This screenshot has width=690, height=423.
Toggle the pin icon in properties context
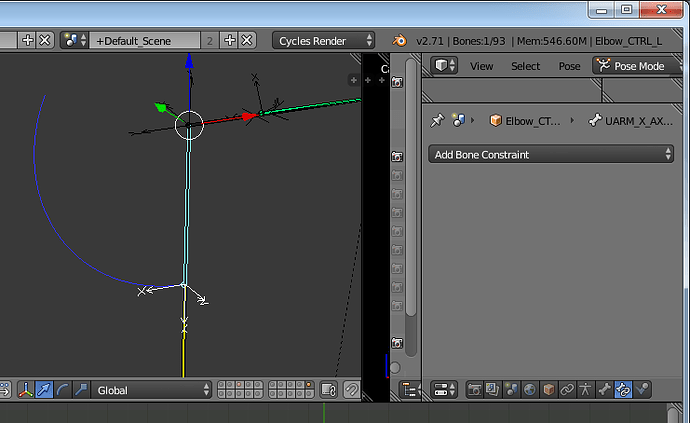437,120
